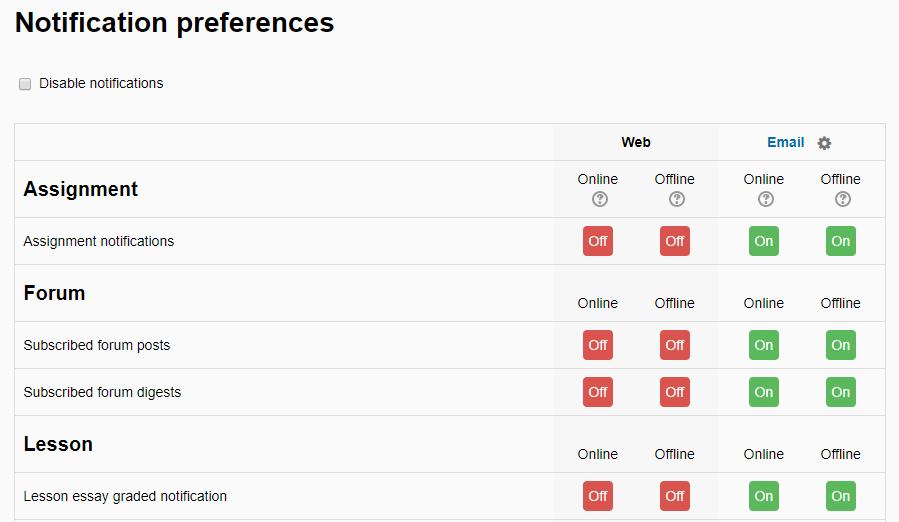Turn off Assignment notifications Email Offline
899x522 pixels.
point(841,241)
